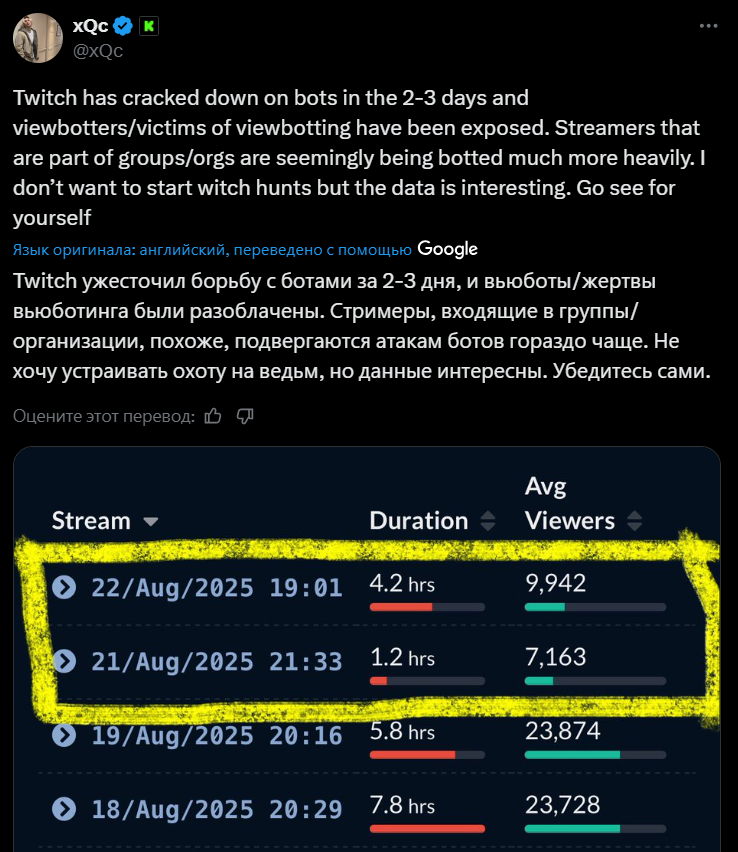
Task: Open the three-dots more options menu
Action: (x=708, y=26)
